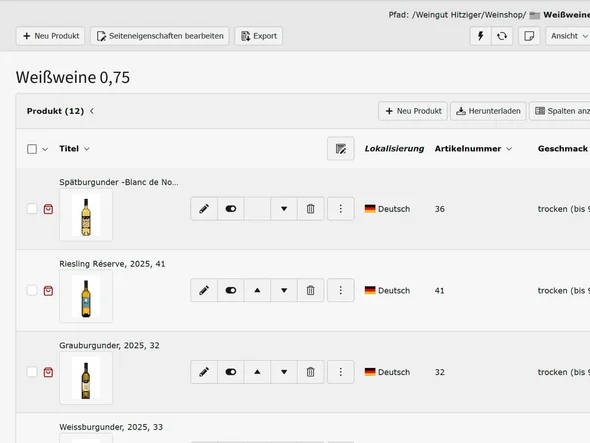Edit the Grauburgunder record with the pencil
590x443 pixels.
(x=204, y=372)
